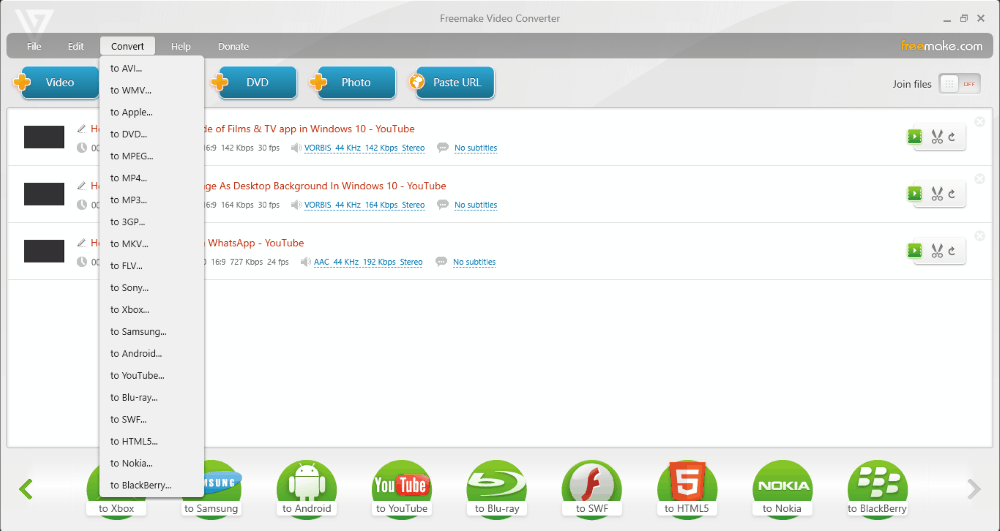Viewport: 1000px width, 531px height.
Task: Remove the WhatsApp video from list
Action: [980, 235]
